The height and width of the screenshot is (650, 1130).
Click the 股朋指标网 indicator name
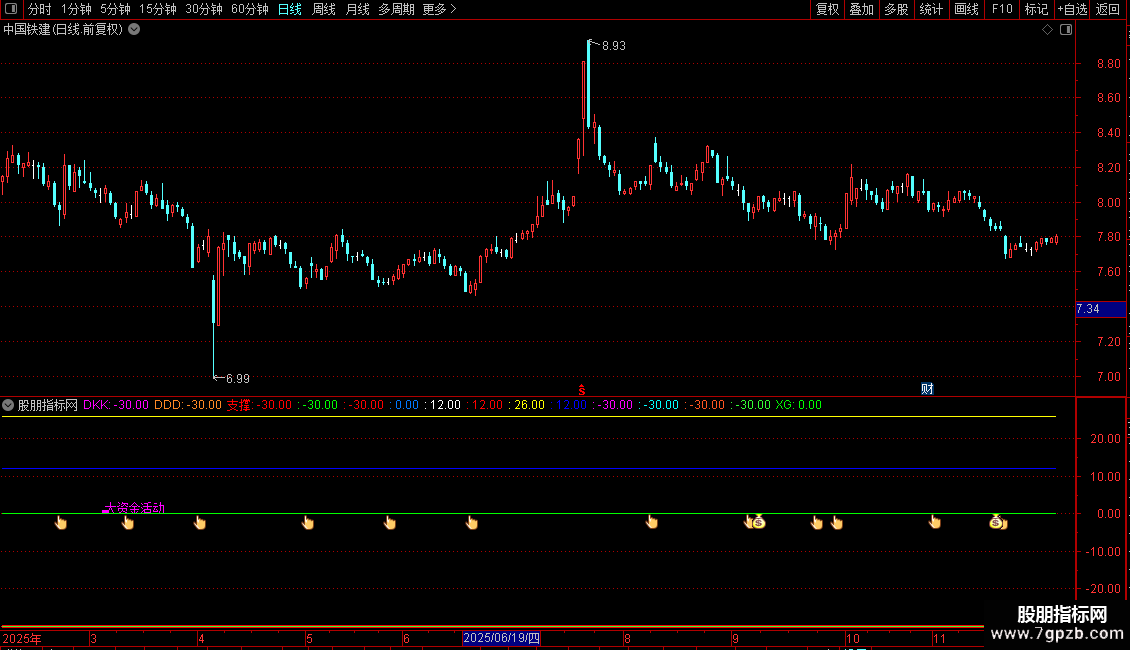[x=48, y=405]
